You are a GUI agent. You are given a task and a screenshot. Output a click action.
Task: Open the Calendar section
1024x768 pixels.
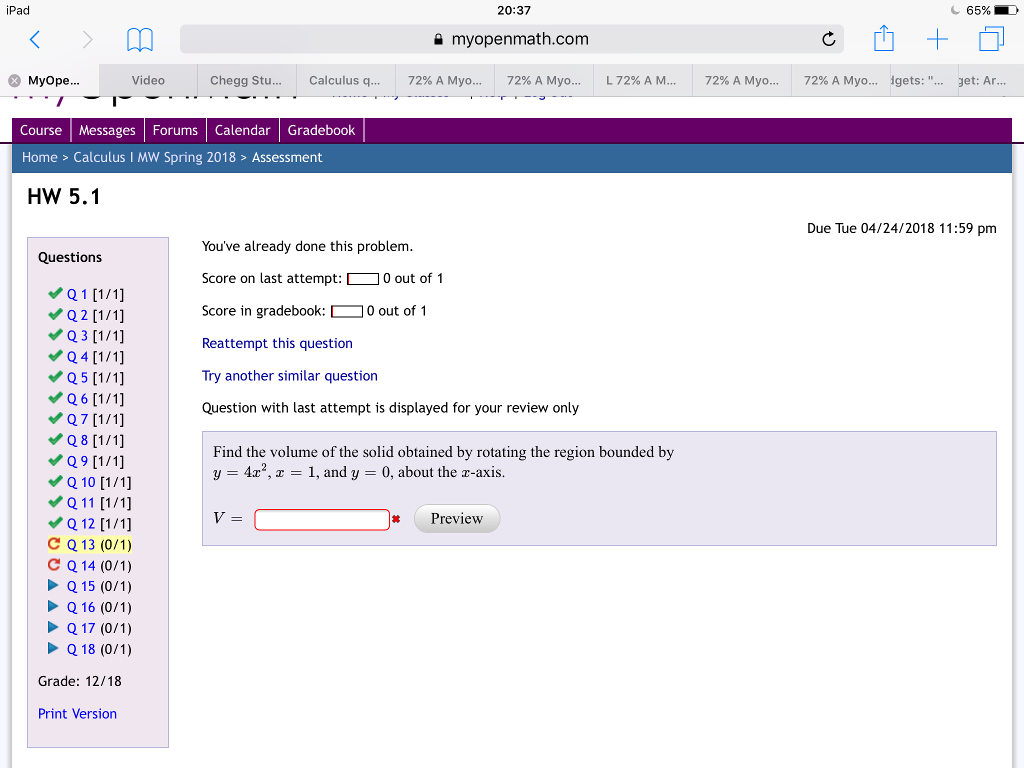[242, 129]
